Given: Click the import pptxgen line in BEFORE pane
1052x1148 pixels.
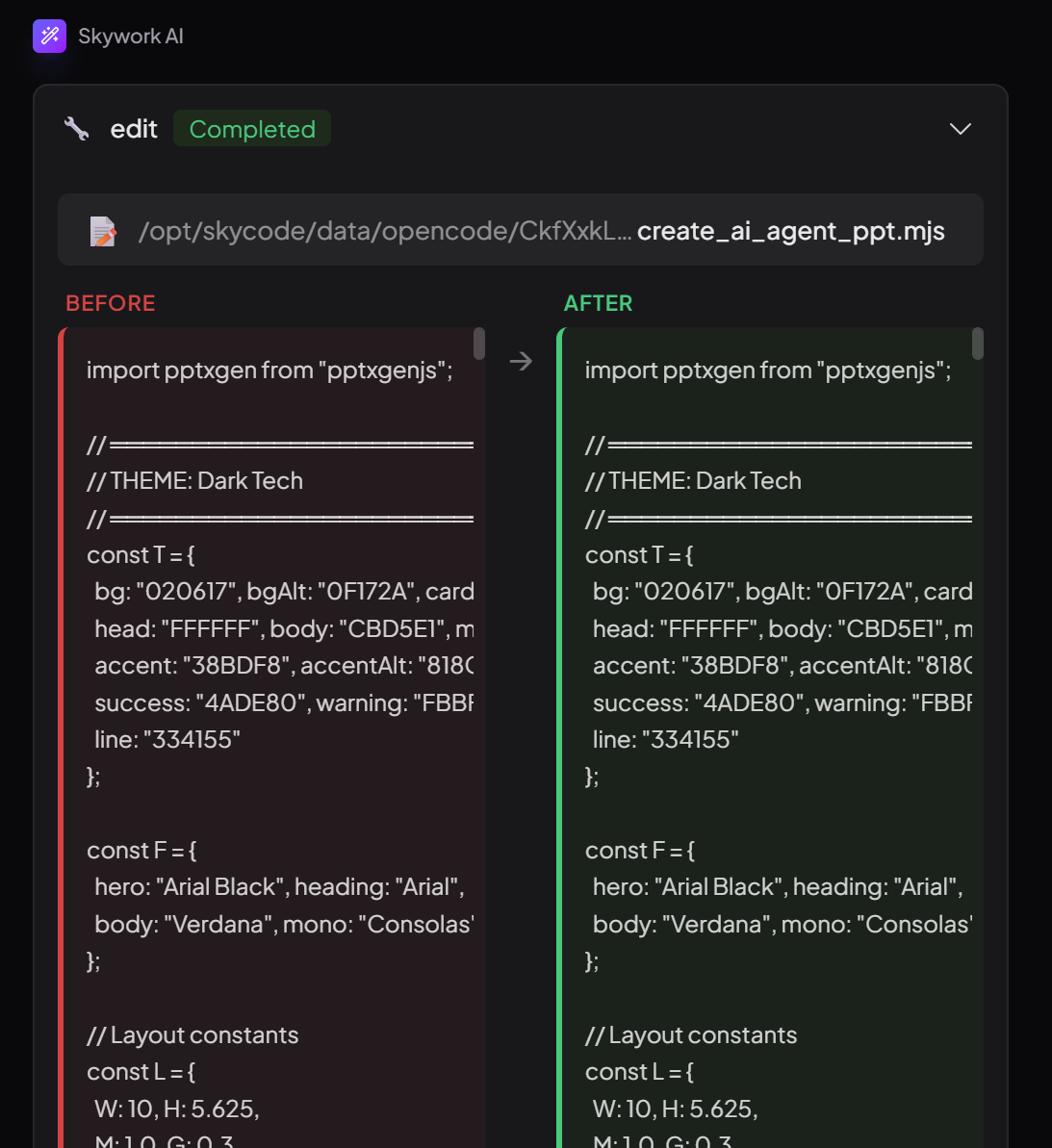Looking at the screenshot, I should coord(269,370).
